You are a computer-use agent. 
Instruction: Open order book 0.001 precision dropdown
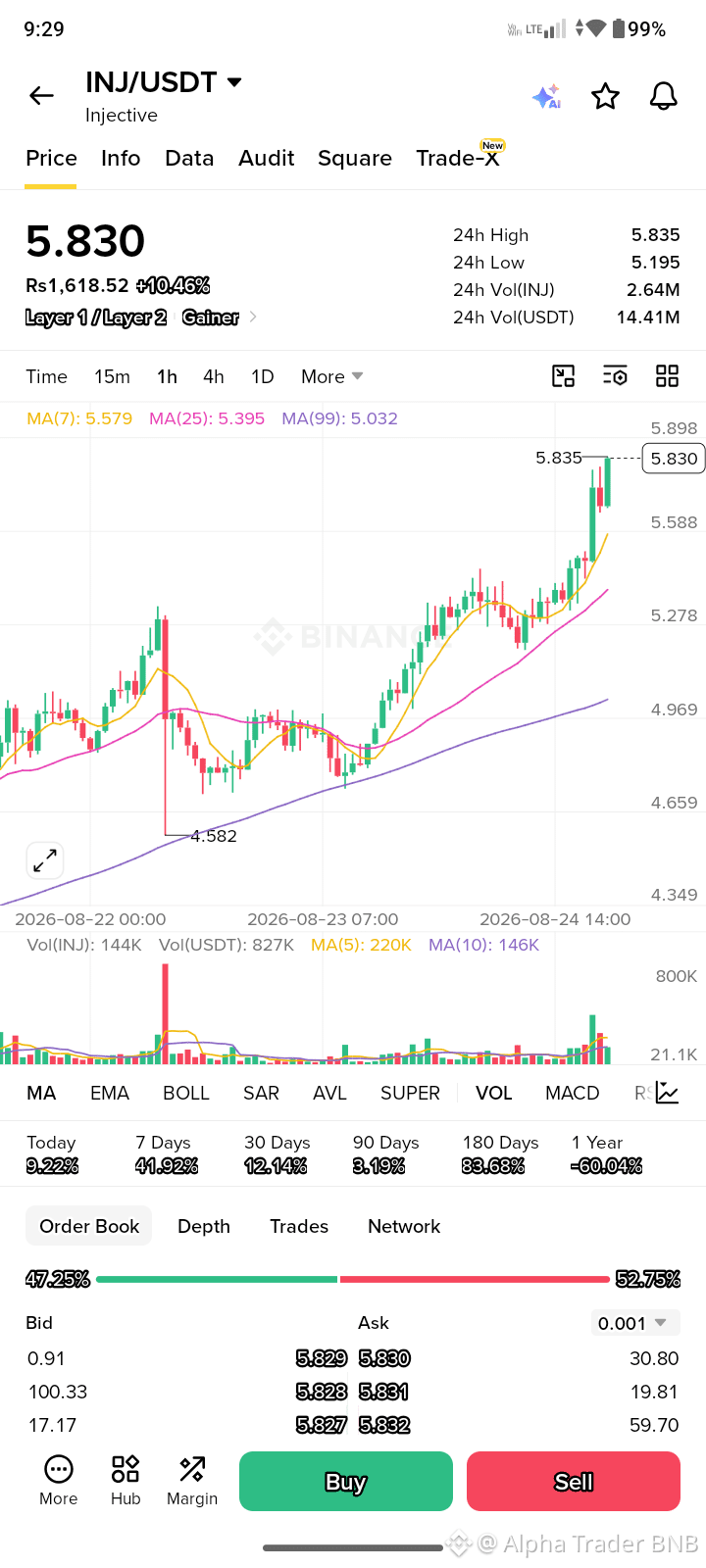[x=635, y=1323]
